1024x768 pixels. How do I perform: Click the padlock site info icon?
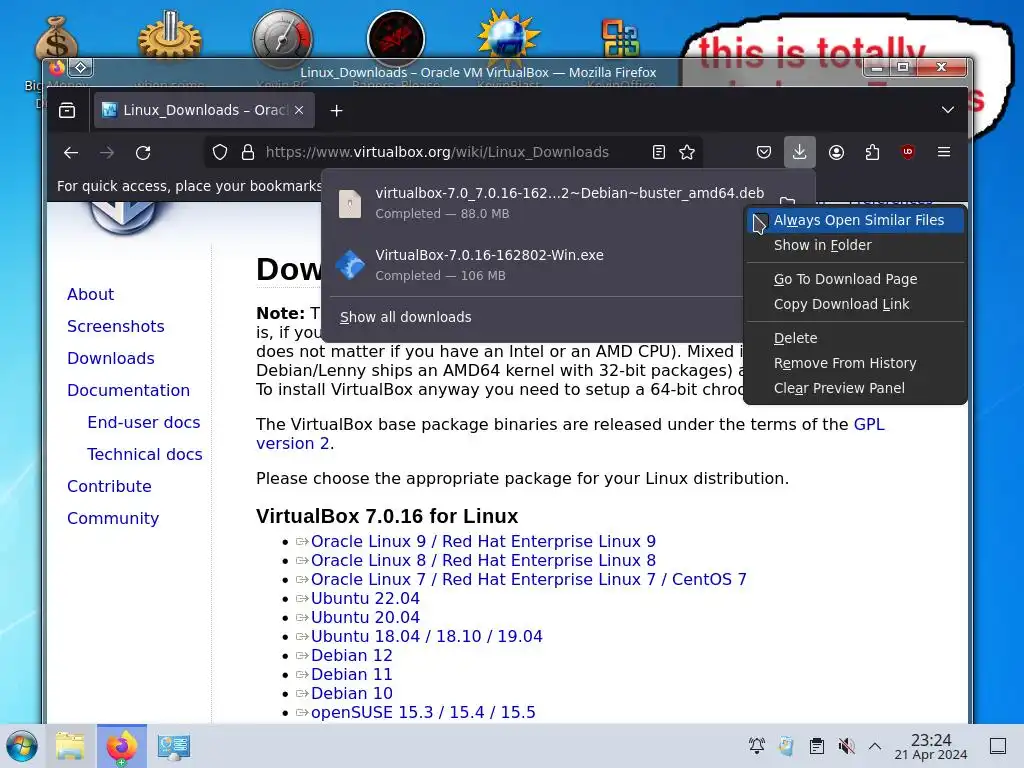tap(248, 152)
